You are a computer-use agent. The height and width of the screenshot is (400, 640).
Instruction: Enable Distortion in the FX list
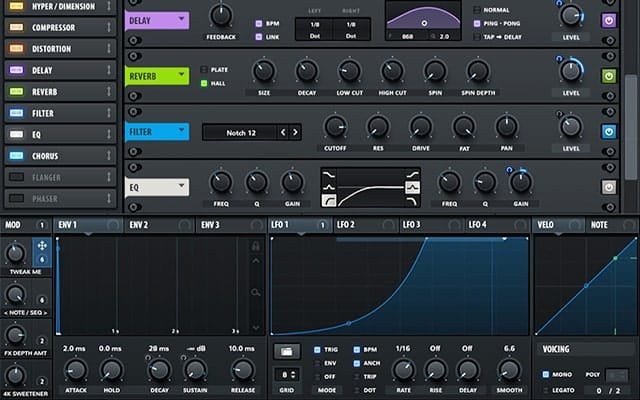pos(16,49)
